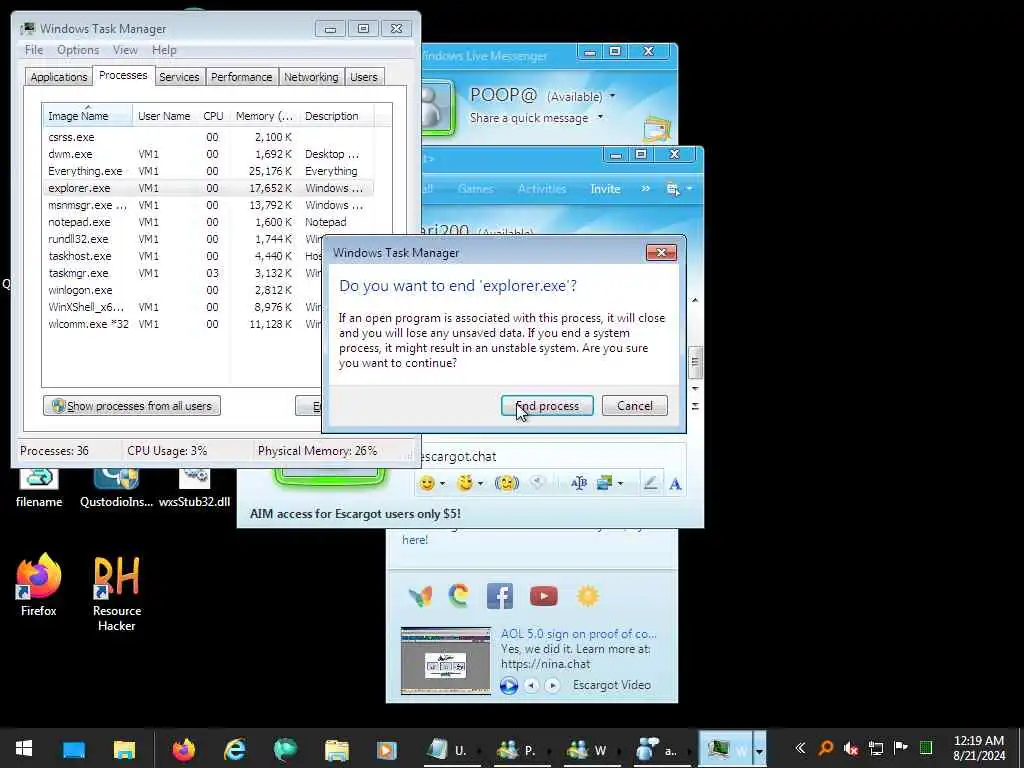This screenshot has height=768, width=1024.
Task: Select the msnmsgr.exe process row
Action: click(x=208, y=205)
